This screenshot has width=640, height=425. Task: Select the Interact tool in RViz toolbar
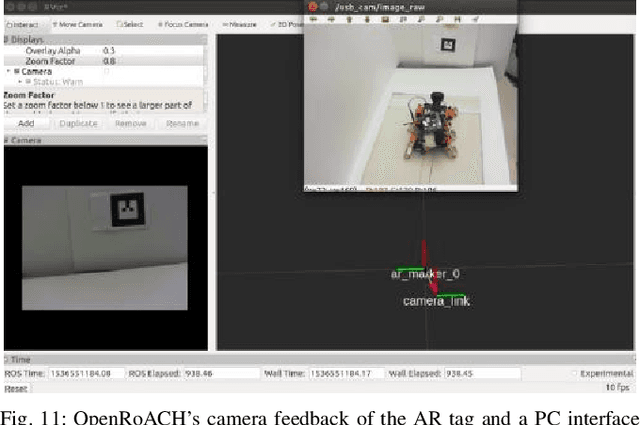[22, 24]
